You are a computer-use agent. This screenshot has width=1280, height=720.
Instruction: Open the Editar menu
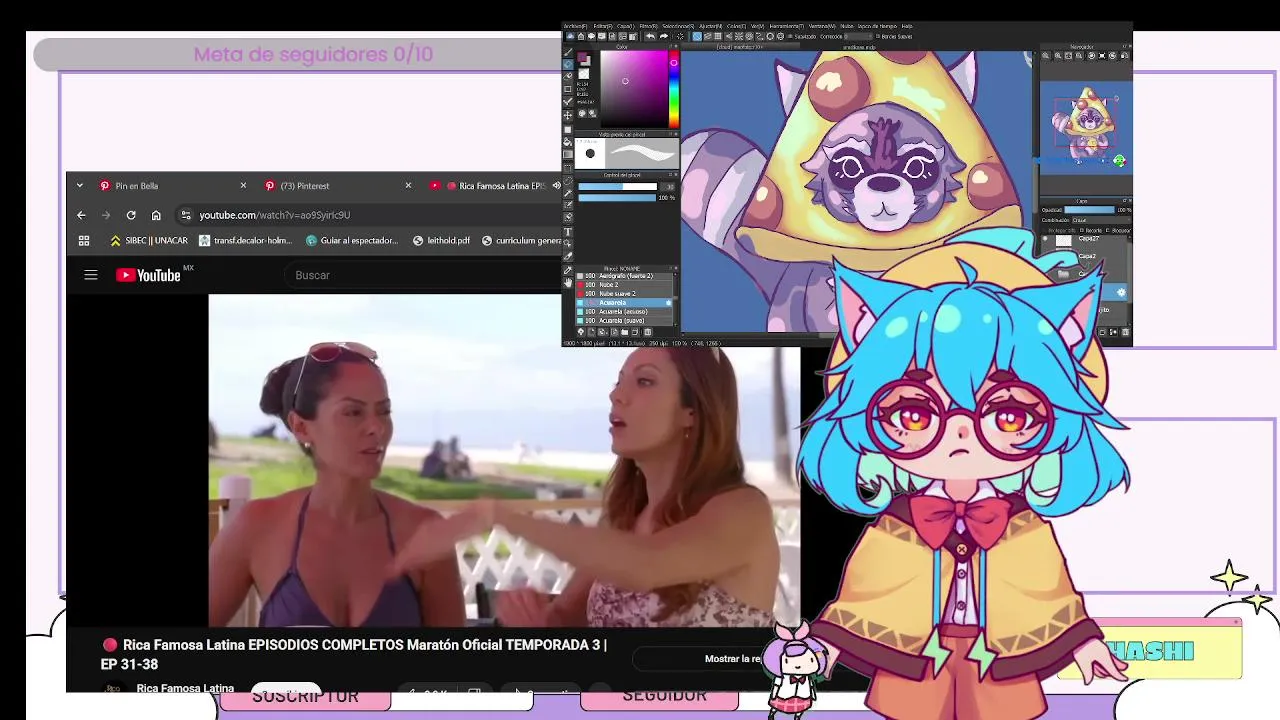[x=603, y=26]
